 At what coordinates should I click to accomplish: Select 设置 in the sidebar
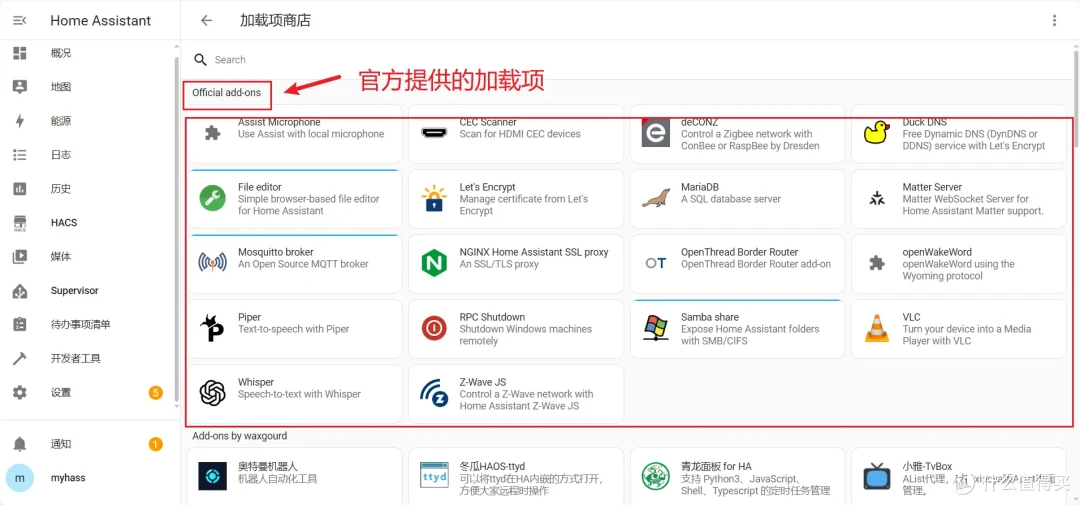pos(90,393)
